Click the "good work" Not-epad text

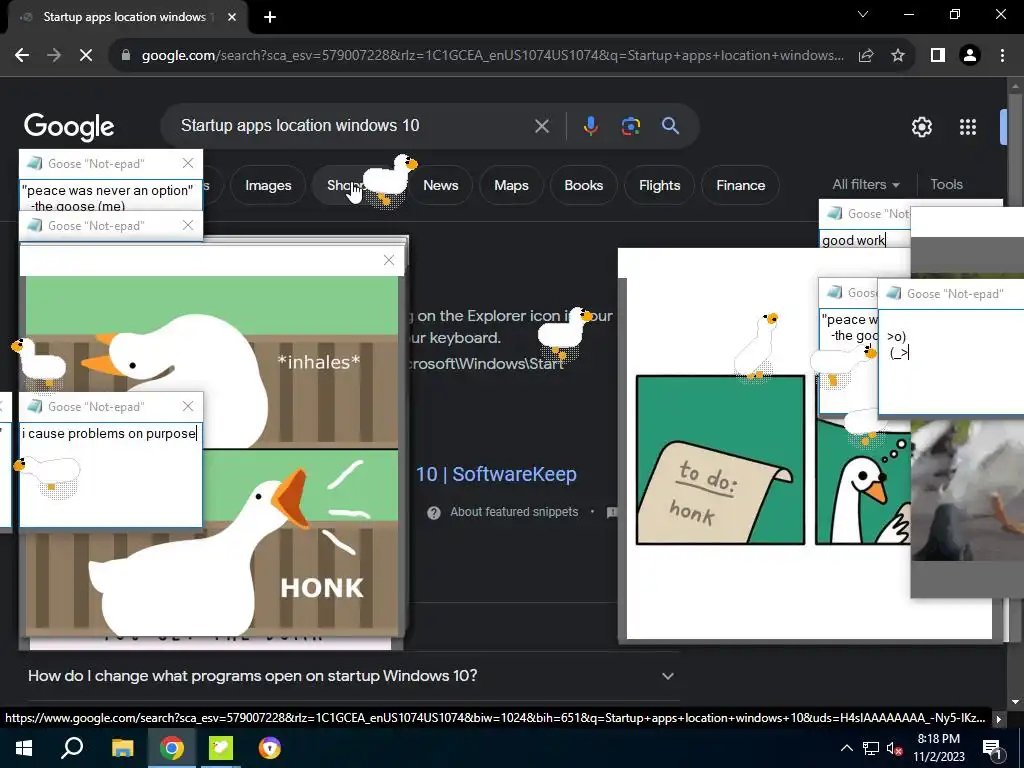tap(853, 240)
